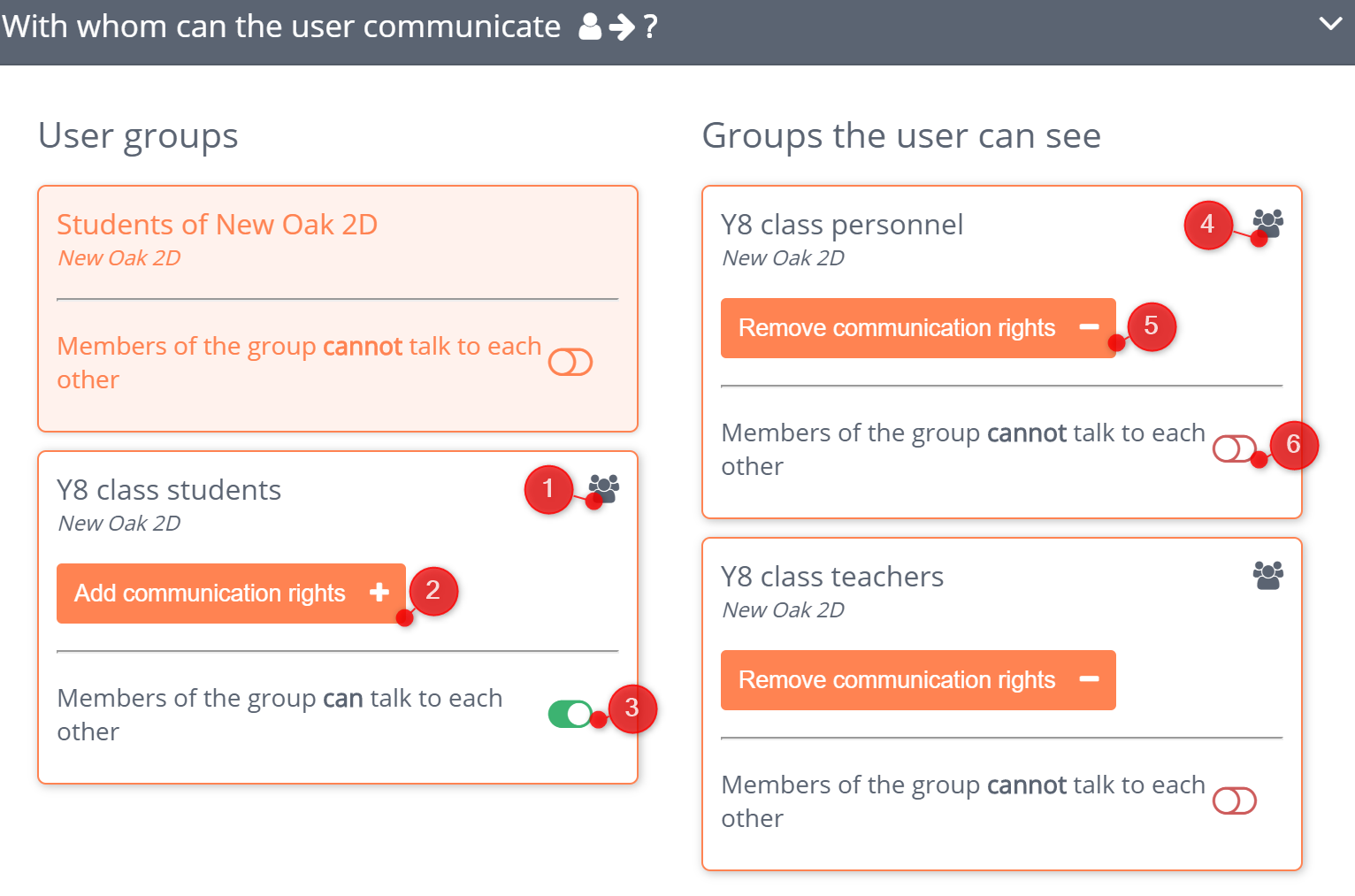
Task: Click red callout marker number 5
Action: [1152, 326]
